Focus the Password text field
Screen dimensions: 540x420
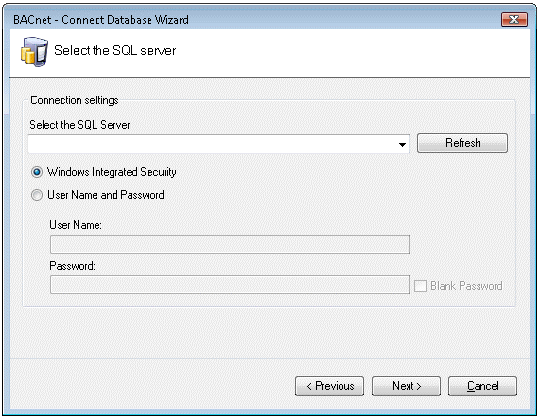230,284
